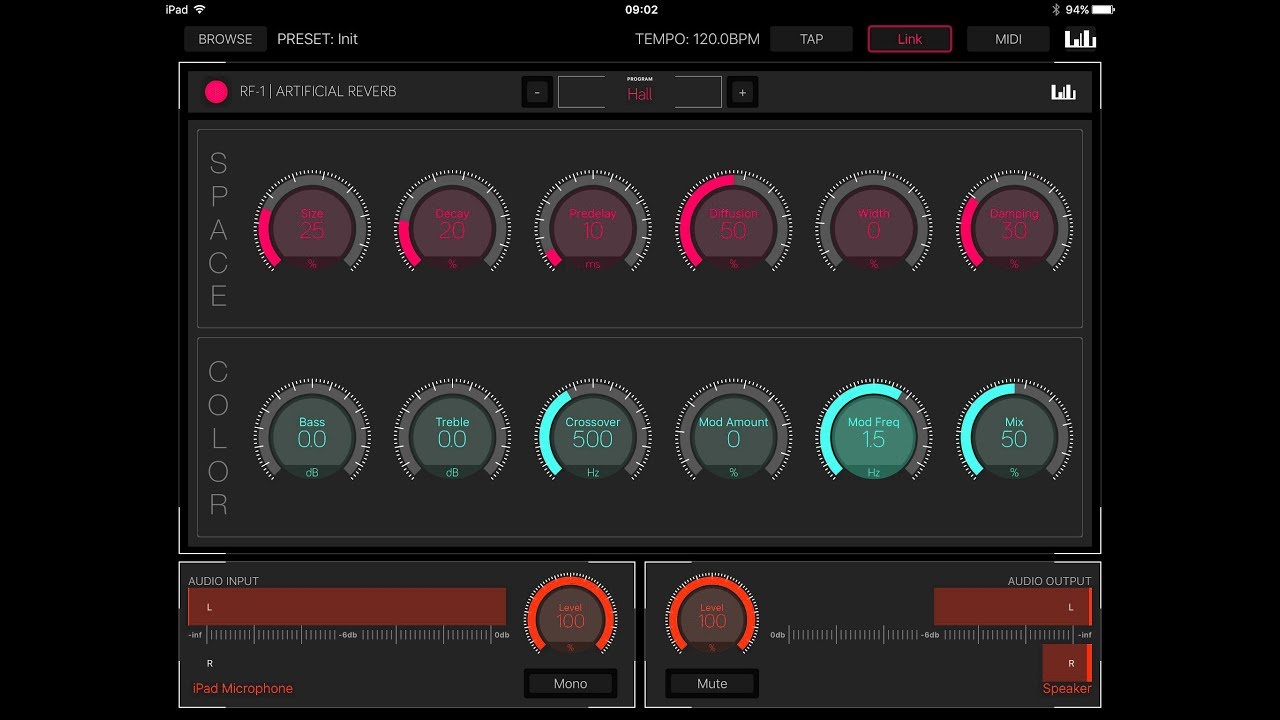The width and height of the screenshot is (1280, 720).
Task: Open the BROWSE preset browser
Action: [x=225, y=39]
